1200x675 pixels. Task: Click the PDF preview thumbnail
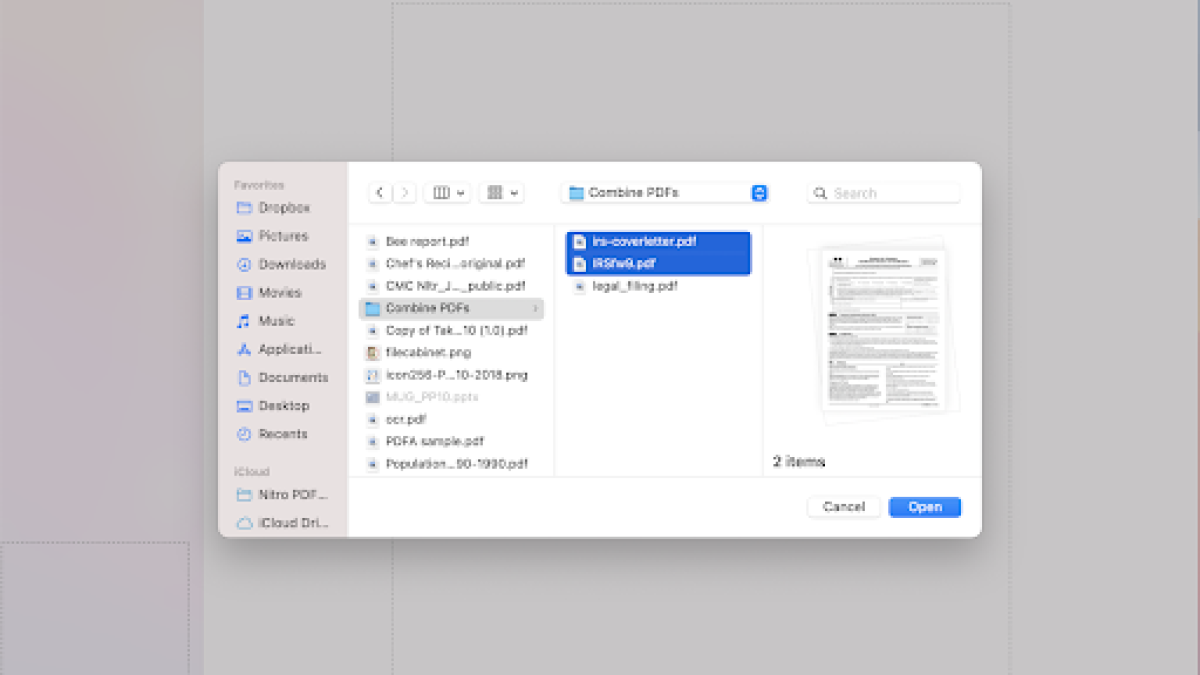[x=885, y=330]
